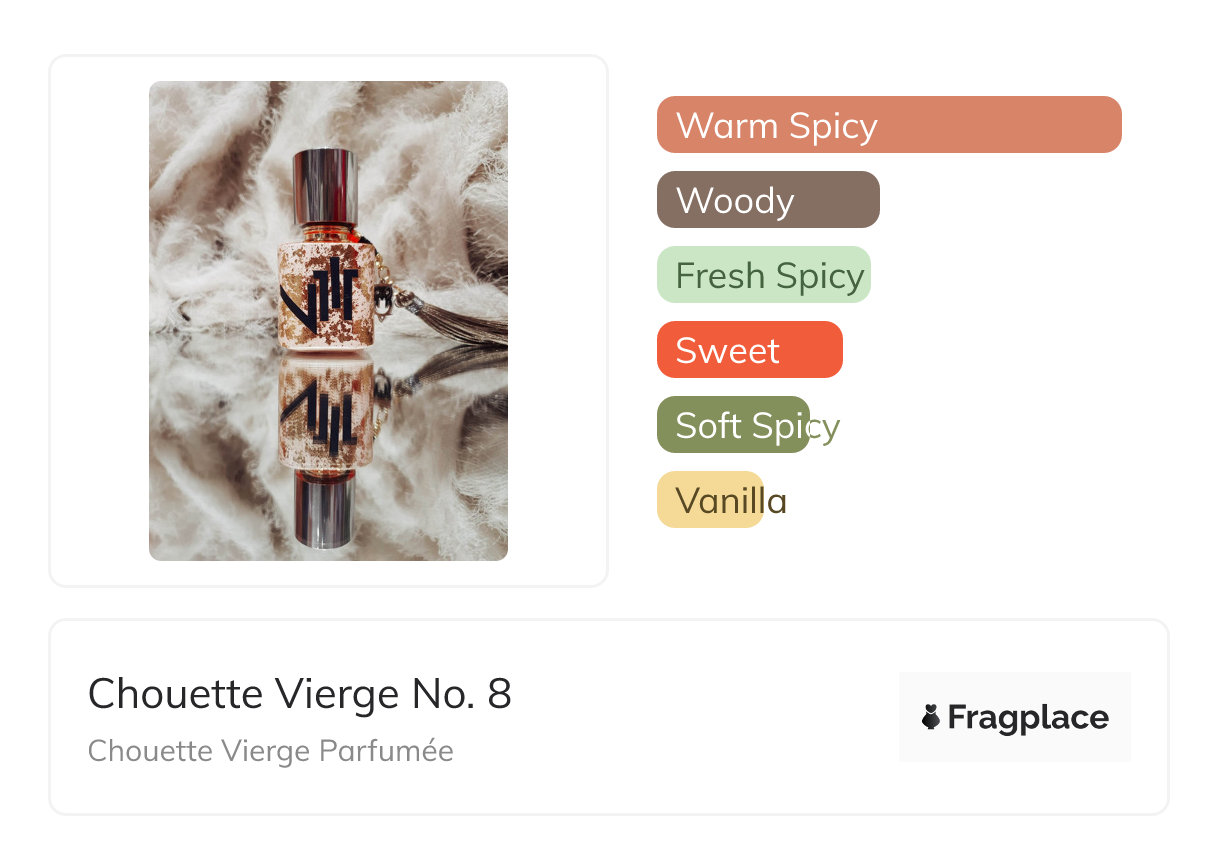Open the Chouette Vierge Parfumée brand link
The image size is (1218, 864).
coord(270,751)
